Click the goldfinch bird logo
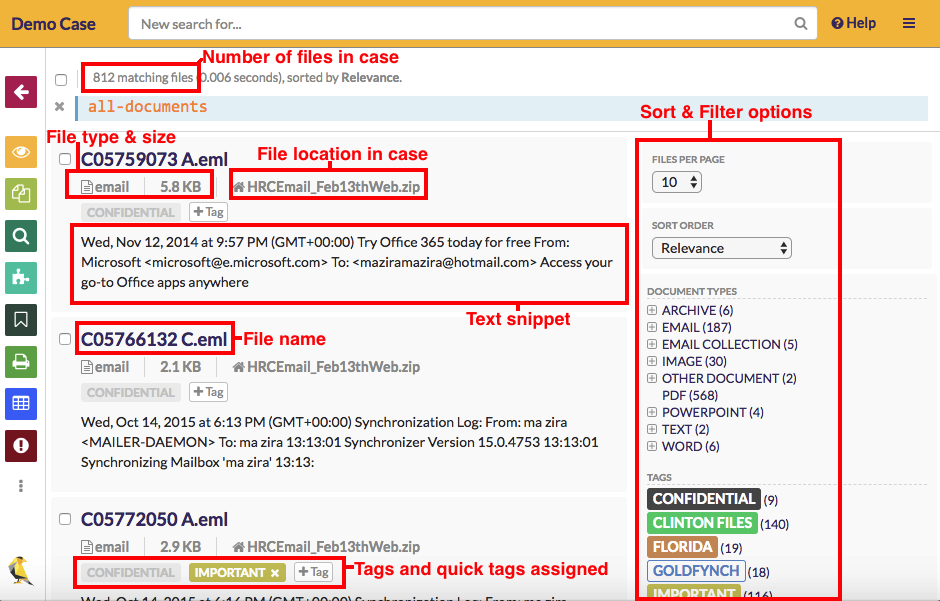The image size is (940, 601). (x=20, y=570)
